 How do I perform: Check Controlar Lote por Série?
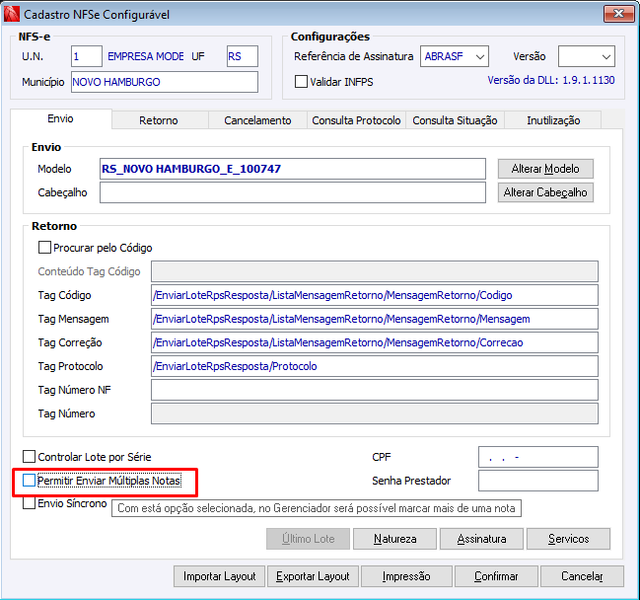pos(29,456)
